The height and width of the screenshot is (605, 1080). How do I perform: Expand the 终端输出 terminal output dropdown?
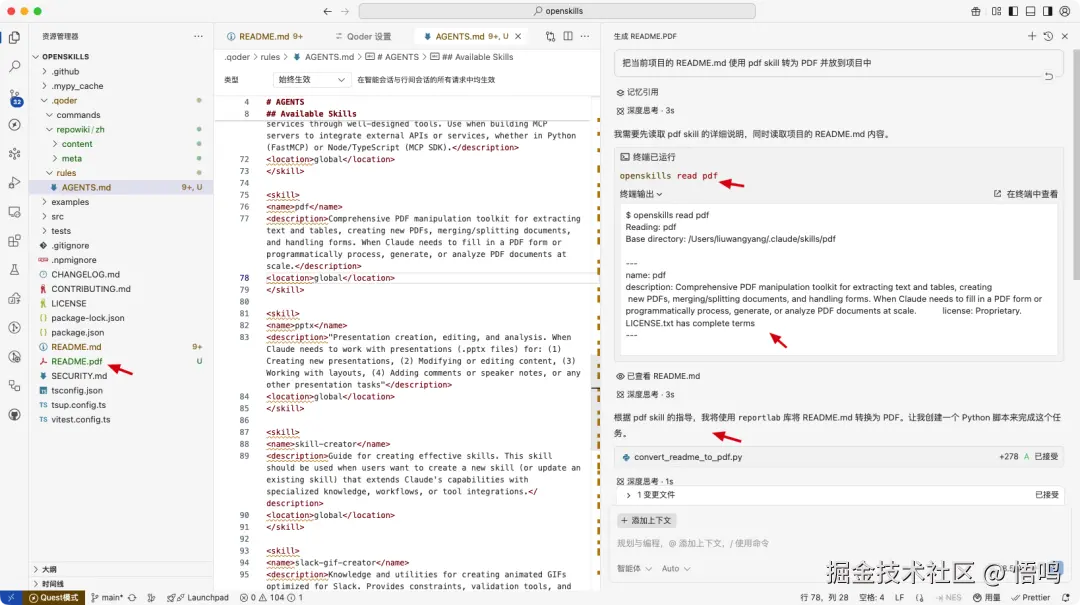641,194
